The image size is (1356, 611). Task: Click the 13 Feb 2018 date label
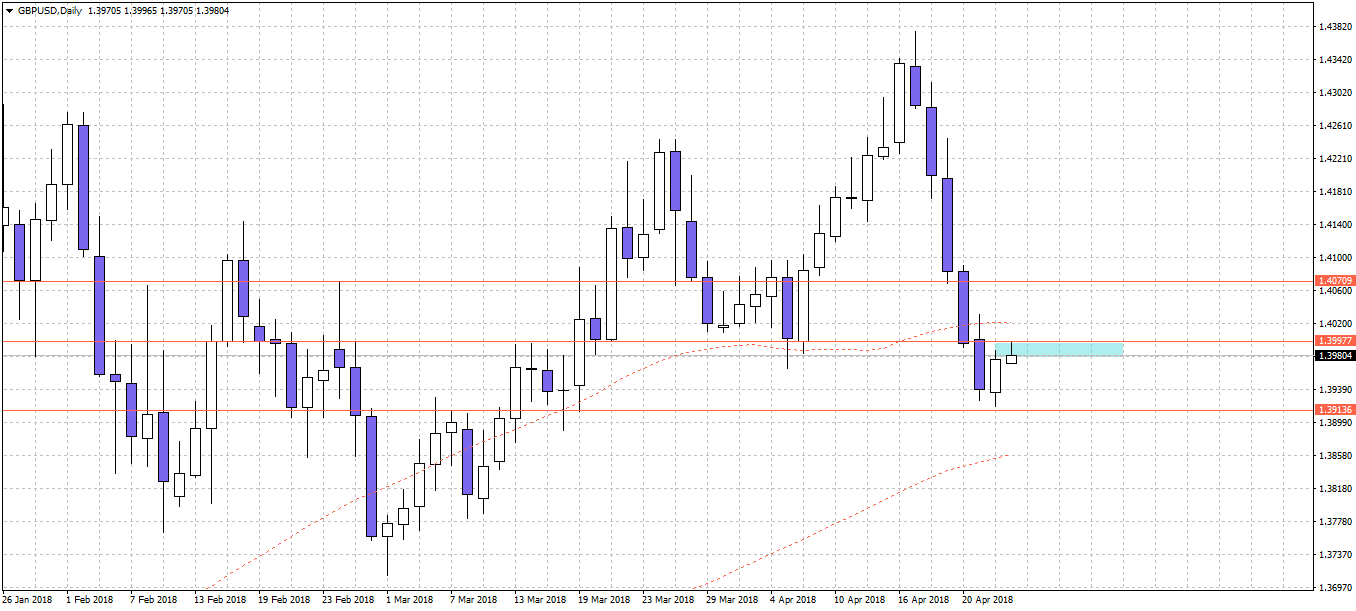[220, 599]
